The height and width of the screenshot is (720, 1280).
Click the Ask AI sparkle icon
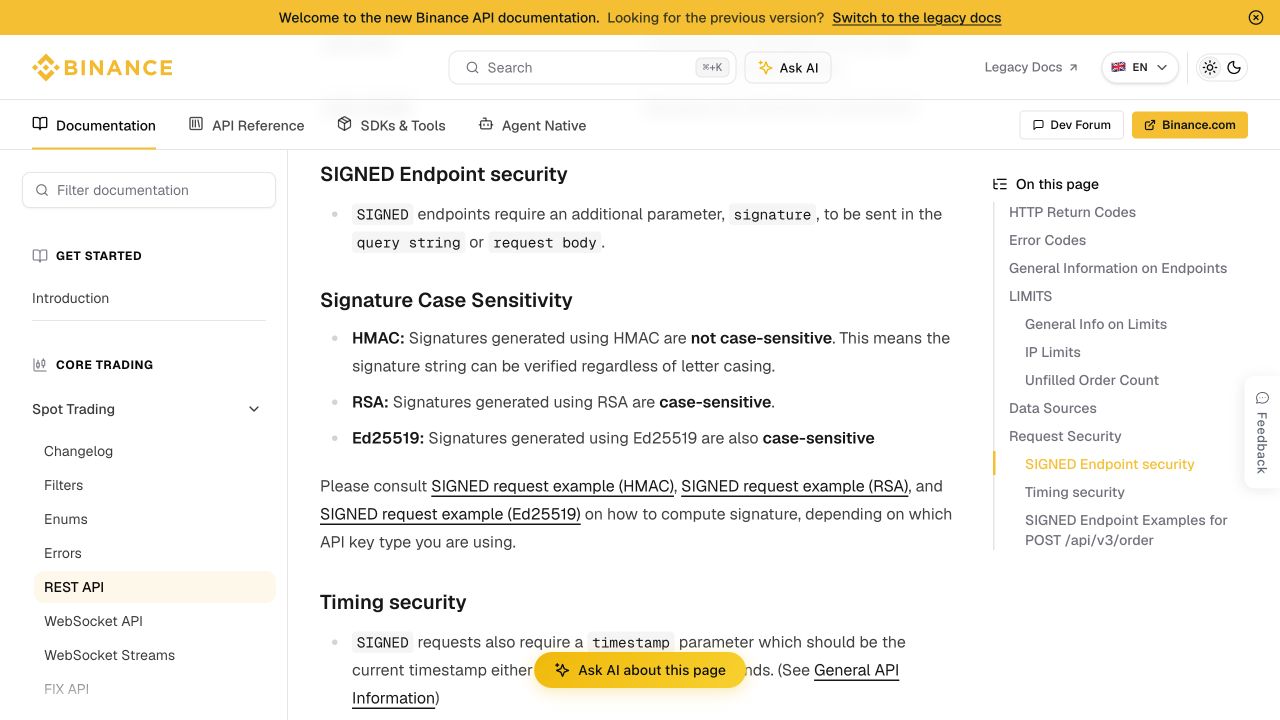pos(765,68)
